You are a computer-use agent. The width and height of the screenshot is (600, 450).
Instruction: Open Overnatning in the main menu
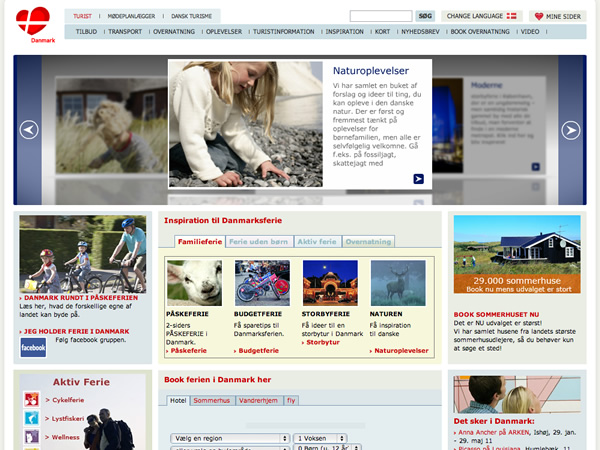click(174, 32)
